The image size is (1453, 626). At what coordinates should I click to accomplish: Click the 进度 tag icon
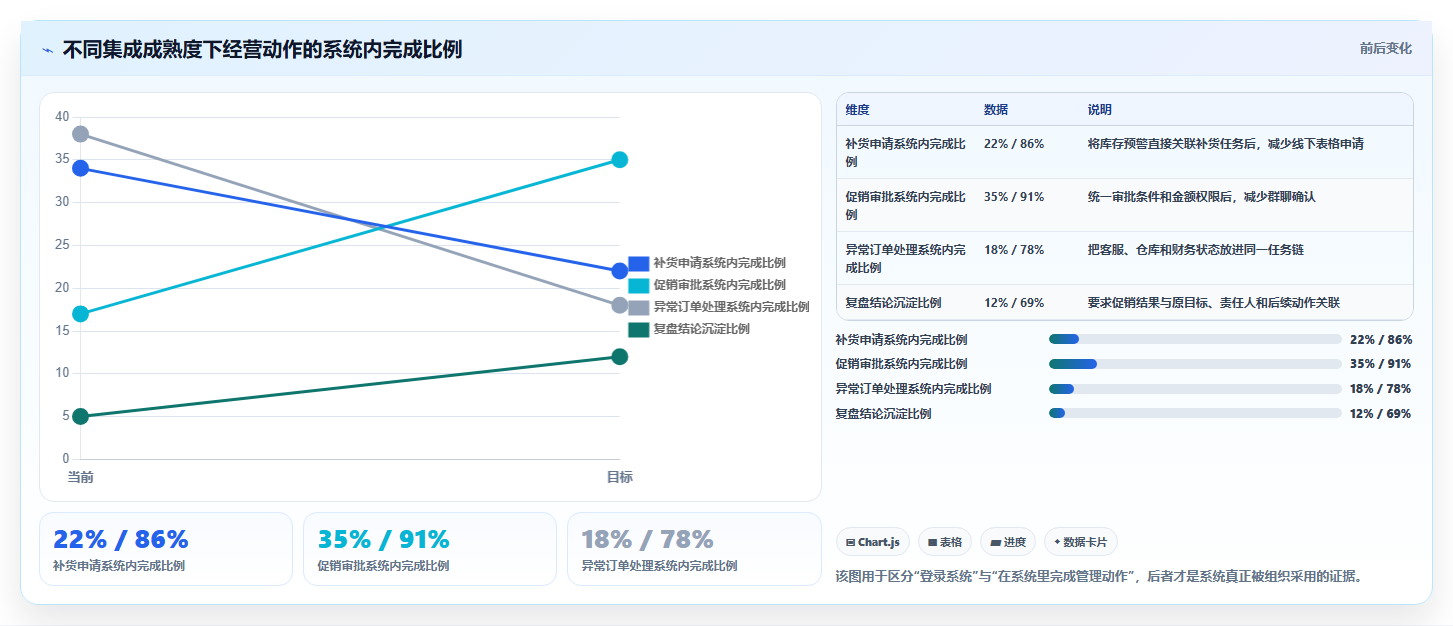coord(995,542)
